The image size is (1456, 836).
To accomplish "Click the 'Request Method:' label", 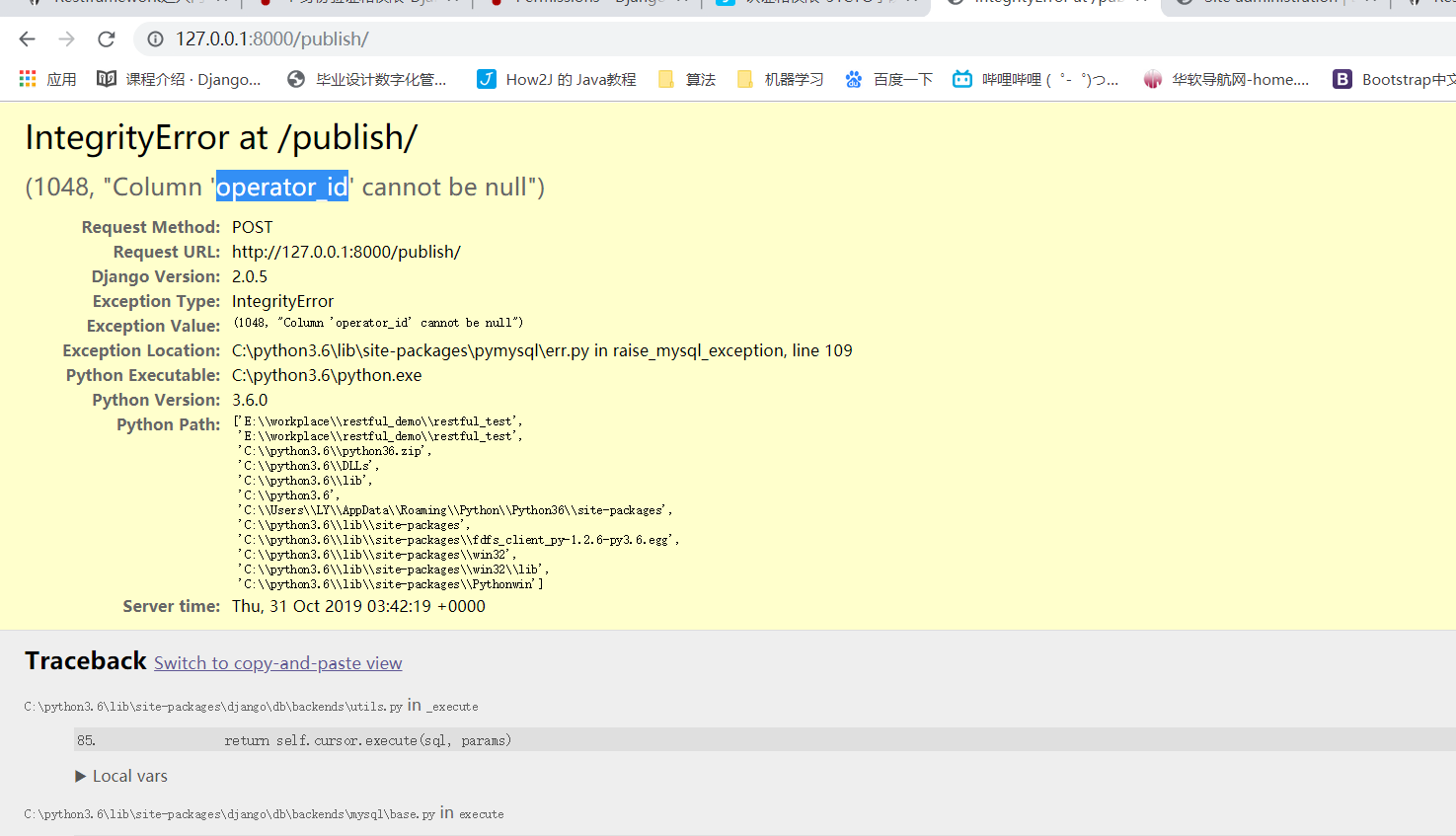I will (151, 227).
